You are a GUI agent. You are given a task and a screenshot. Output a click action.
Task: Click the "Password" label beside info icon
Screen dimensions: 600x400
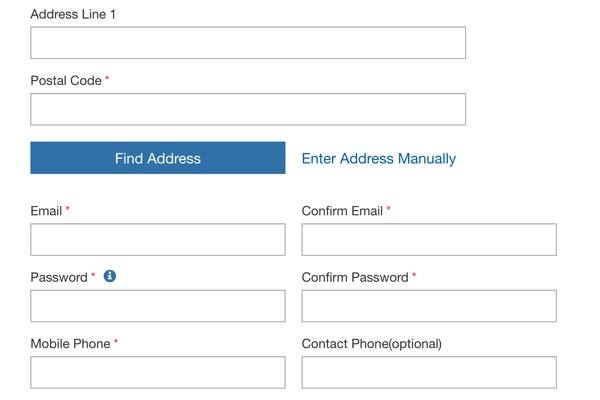59,277
